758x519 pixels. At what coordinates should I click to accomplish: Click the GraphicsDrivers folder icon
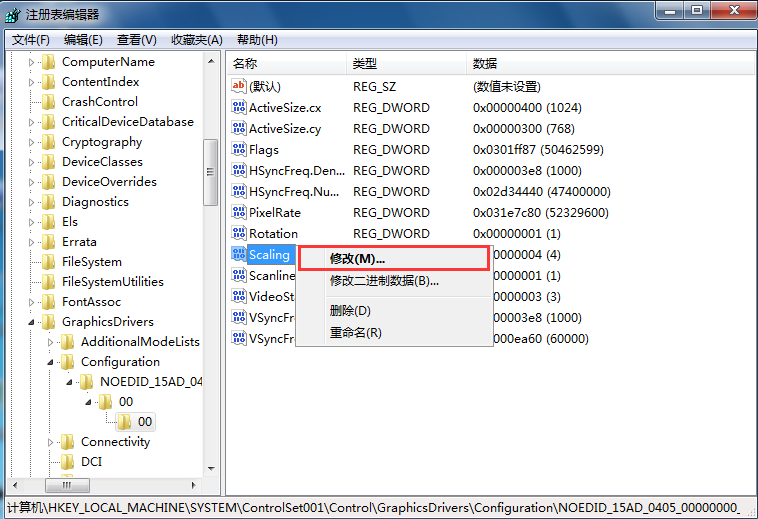click(x=48, y=322)
